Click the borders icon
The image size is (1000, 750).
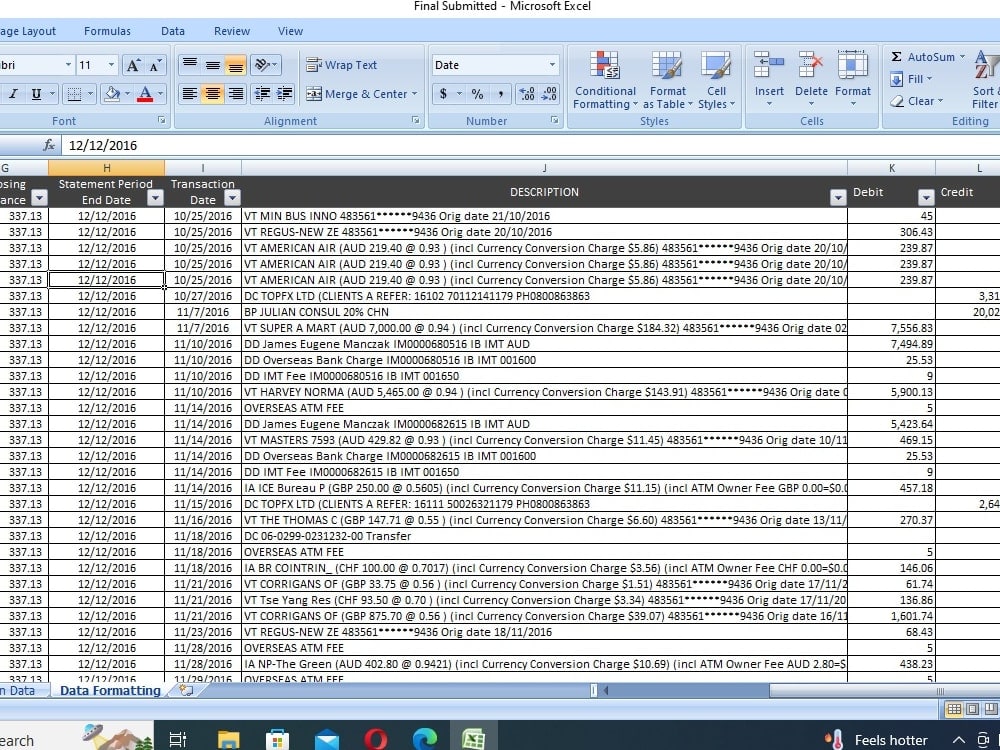pyautogui.click(x=74, y=94)
